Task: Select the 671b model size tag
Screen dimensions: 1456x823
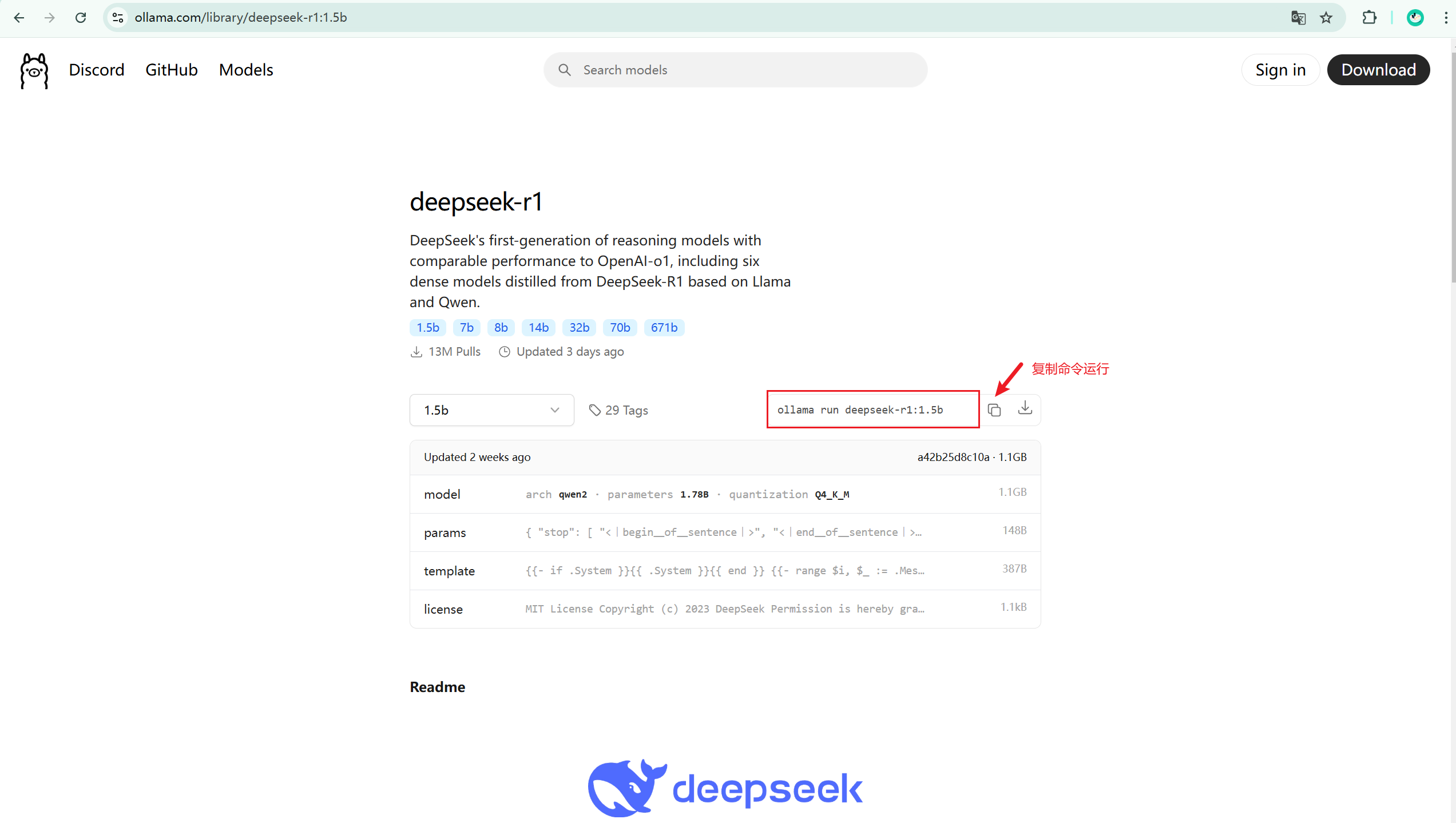Action: 664,328
